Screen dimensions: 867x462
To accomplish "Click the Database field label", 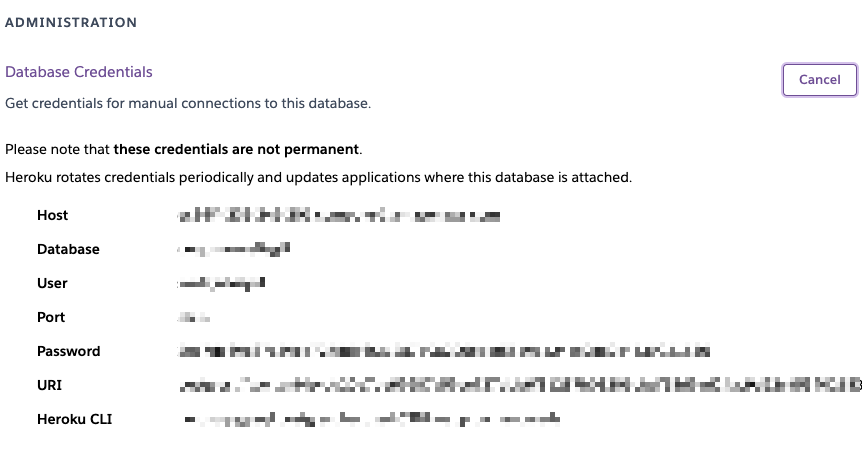I will tap(68, 249).
